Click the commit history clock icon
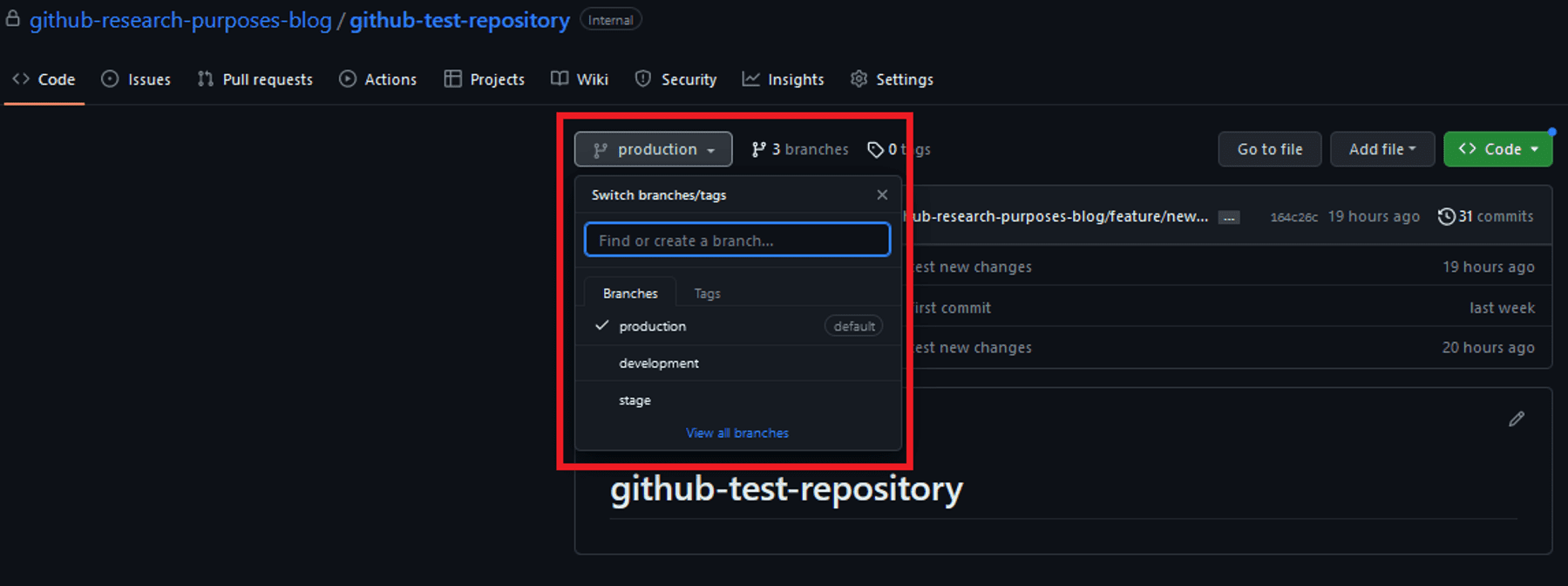 pos(1446,216)
